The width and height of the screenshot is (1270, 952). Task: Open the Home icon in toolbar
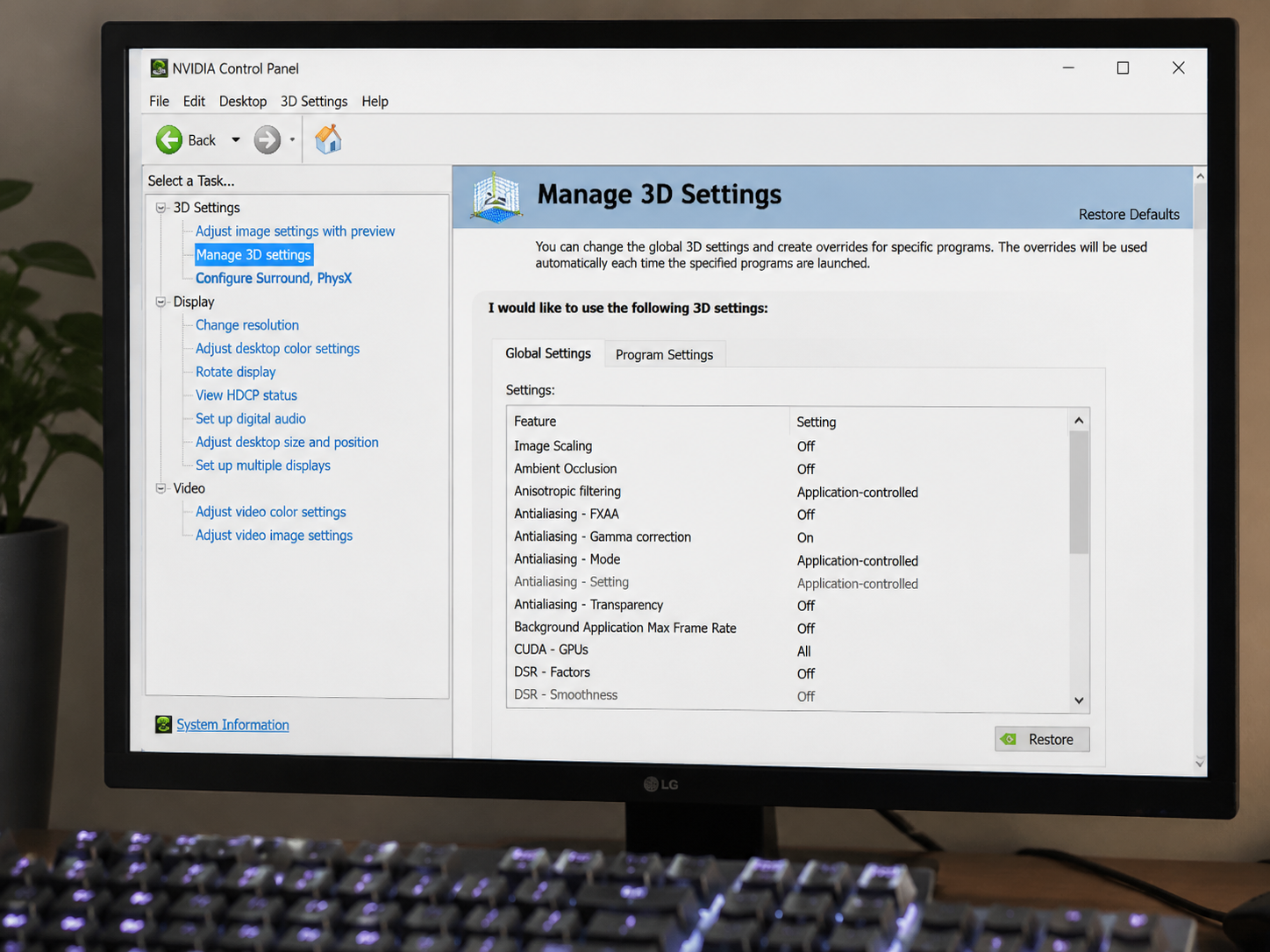[328, 139]
